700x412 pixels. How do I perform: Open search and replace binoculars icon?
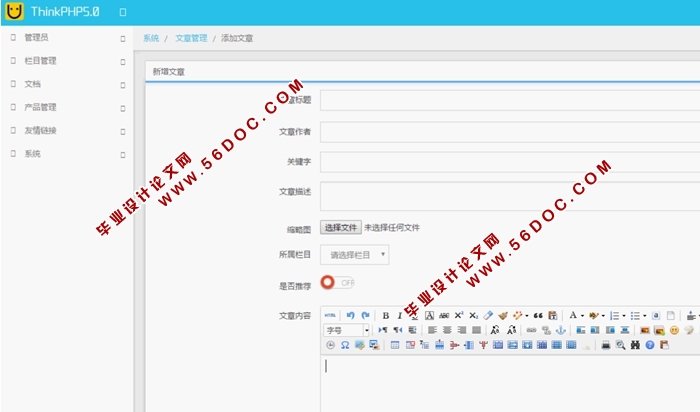(x=635, y=345)
